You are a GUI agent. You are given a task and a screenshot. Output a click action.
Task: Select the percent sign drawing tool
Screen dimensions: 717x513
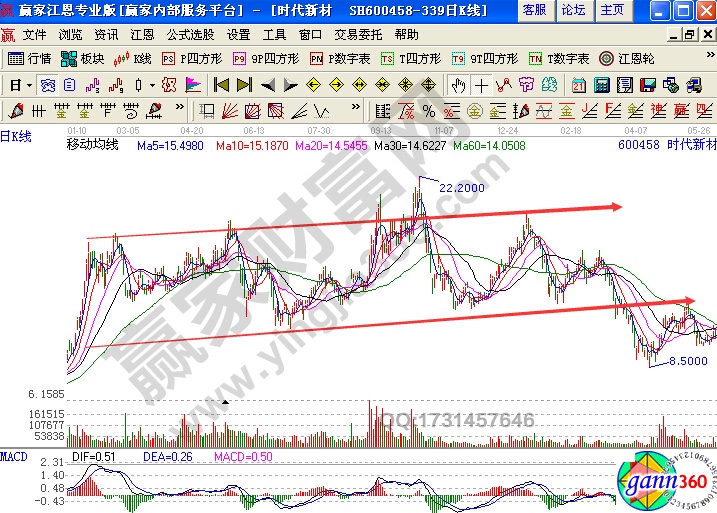coord(427,110)
